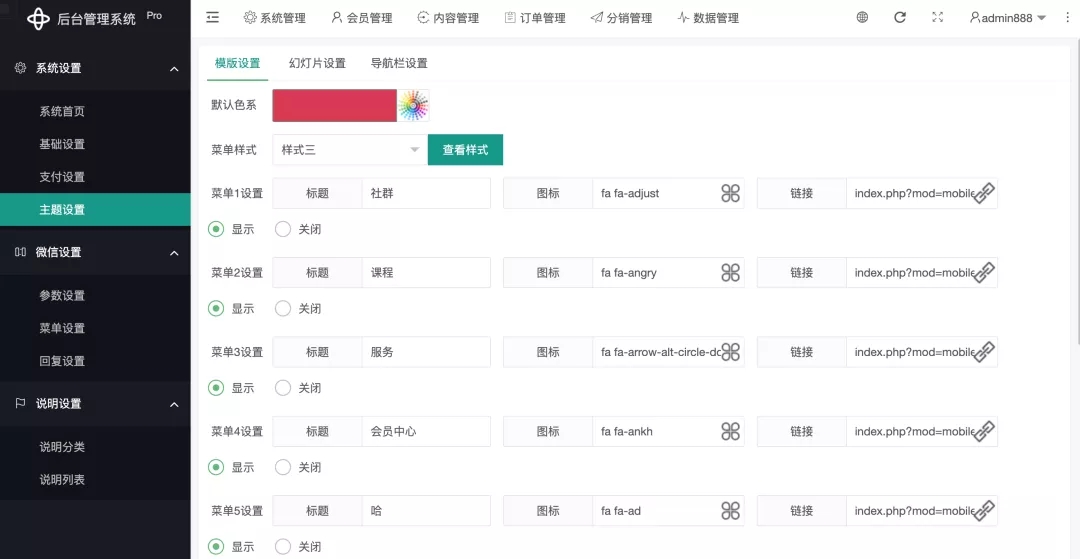The height and width of the screenshot is (559, 1080).
Task: Click the 查看样式 button
Action: click(x=465, y=150)
